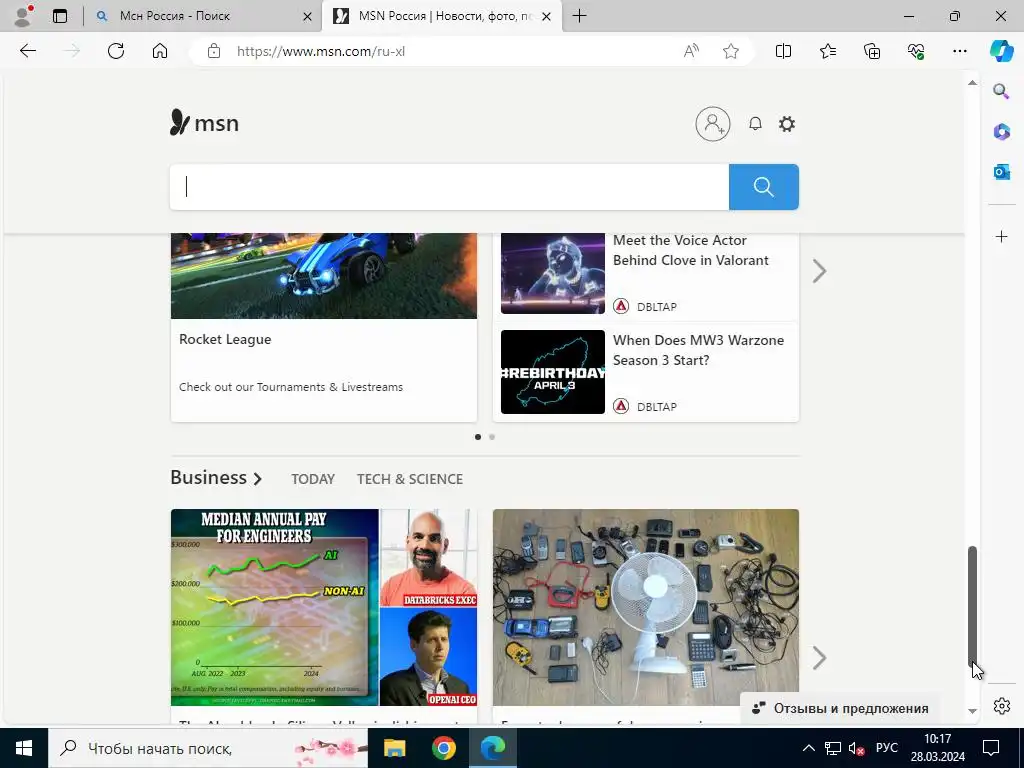Screen dimensions: 1024x768
Task: Open the Rocket League card
Action: tap(324, 327)
